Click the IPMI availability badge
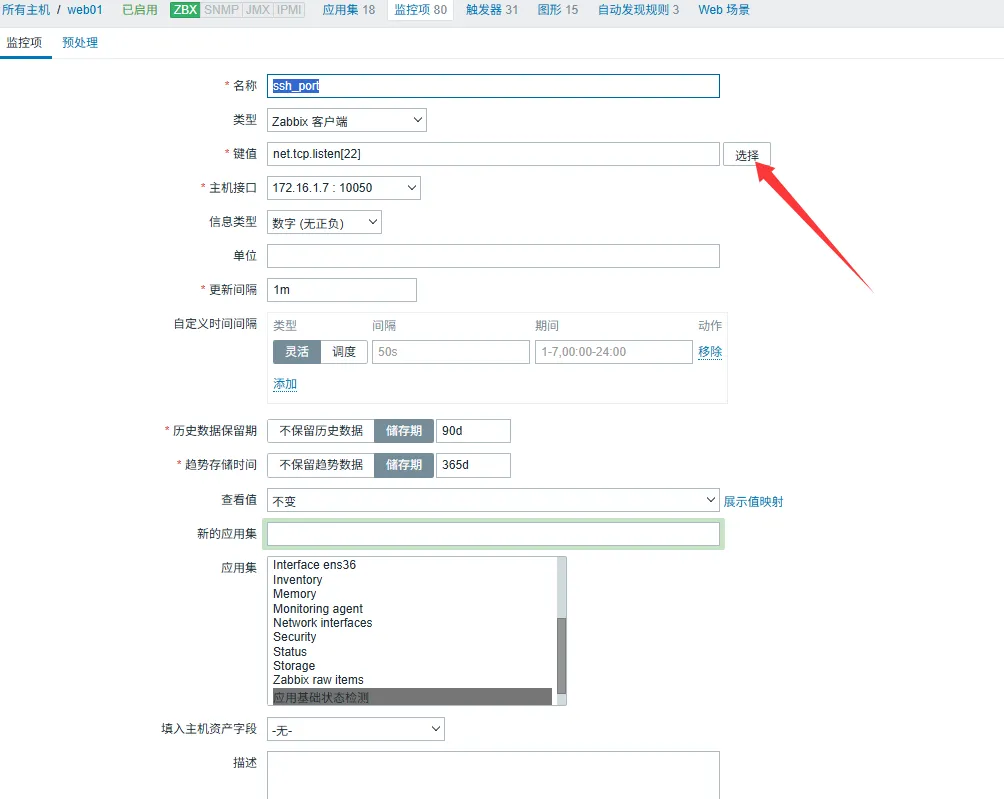 pos(290,10)
